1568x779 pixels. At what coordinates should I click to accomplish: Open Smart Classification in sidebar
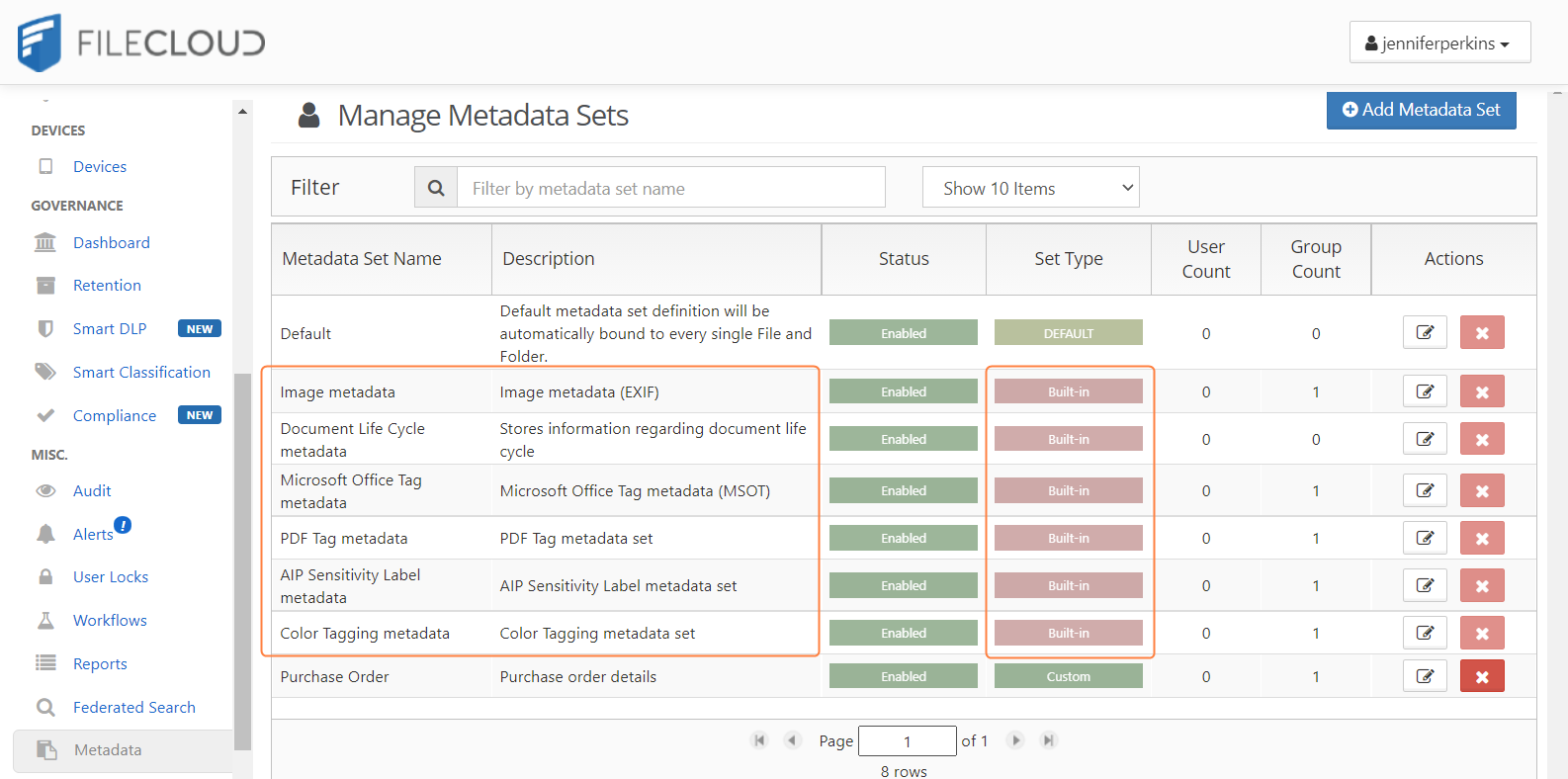click(x=141, y=372)
